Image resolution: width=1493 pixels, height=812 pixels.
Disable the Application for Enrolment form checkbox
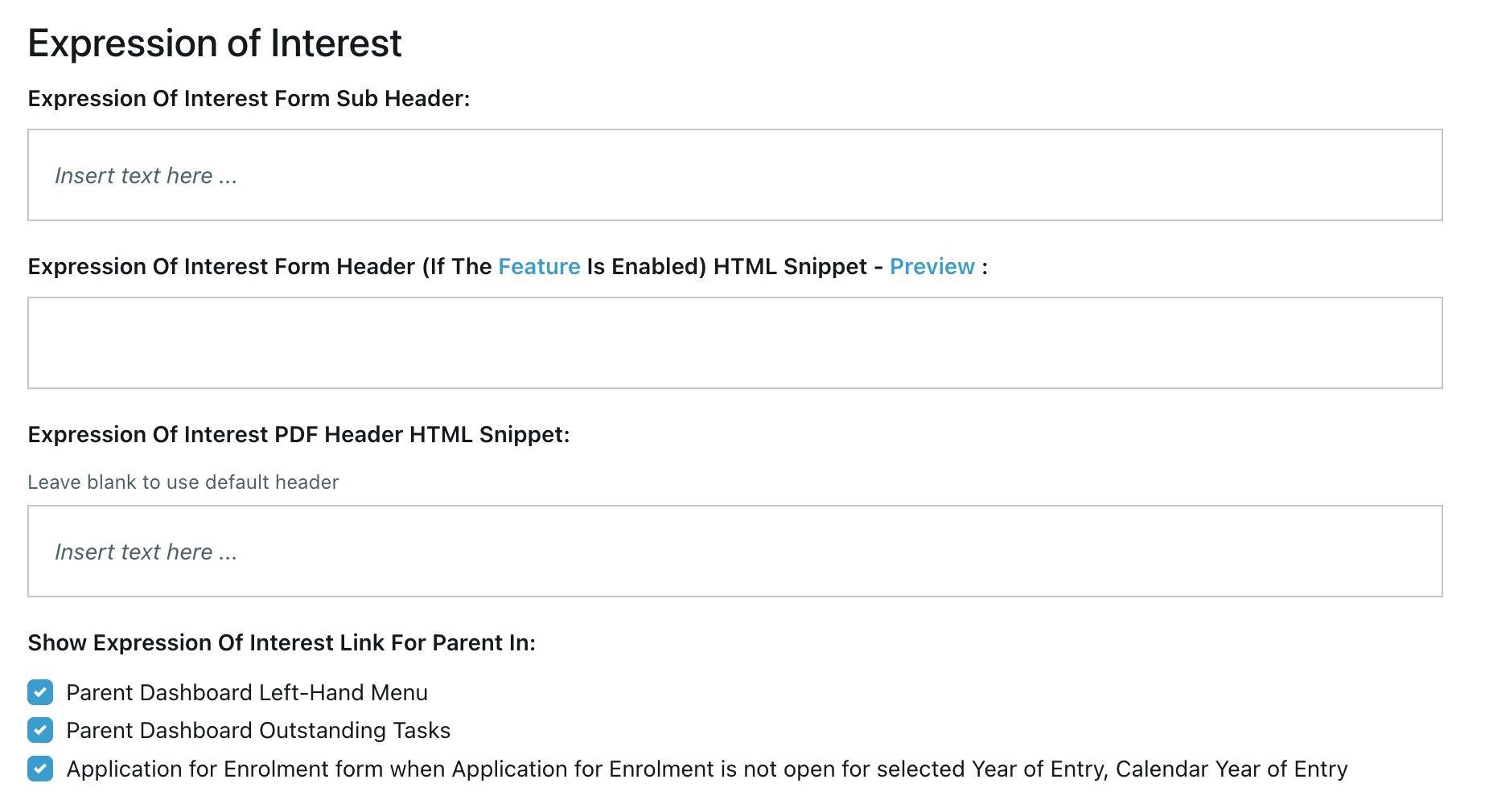click(40, 769)
